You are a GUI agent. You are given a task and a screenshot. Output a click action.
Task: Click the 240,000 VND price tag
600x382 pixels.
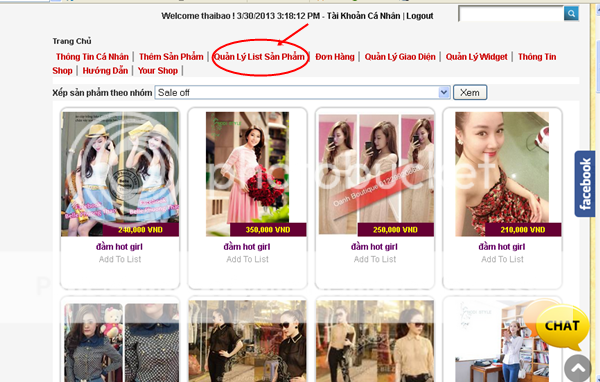coord(140,230)
